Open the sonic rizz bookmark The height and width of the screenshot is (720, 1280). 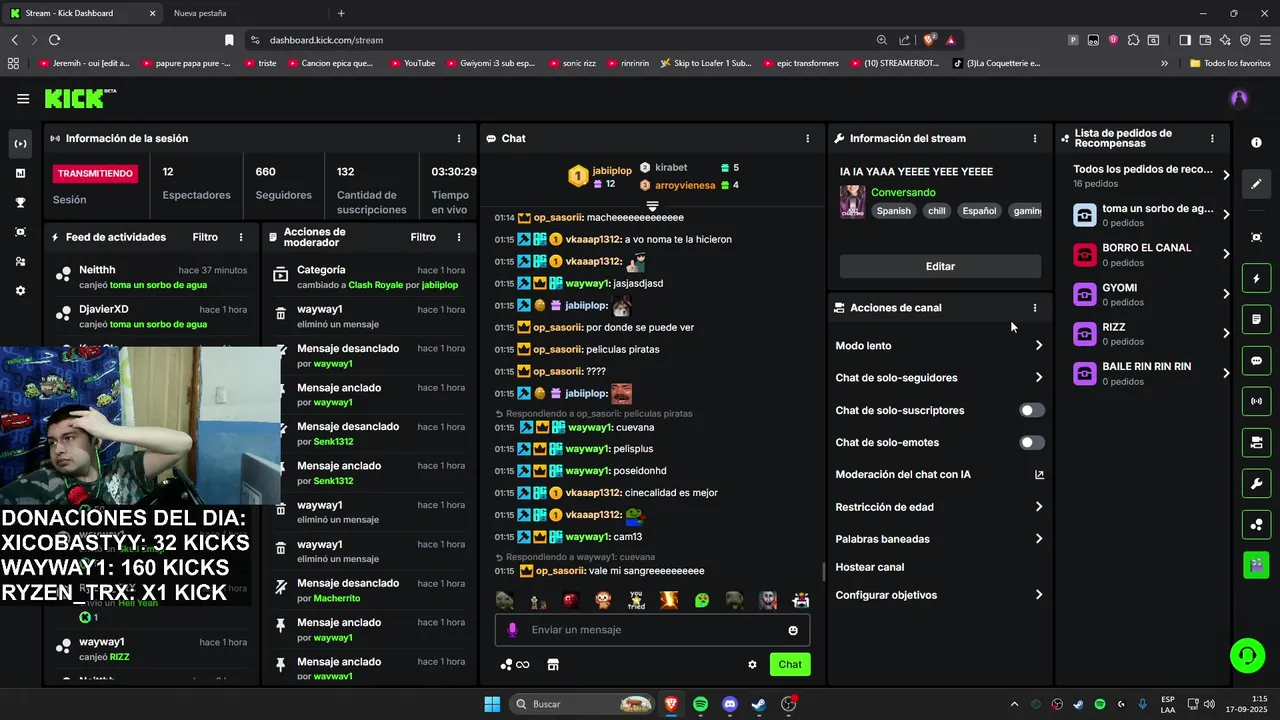click(571, 63)
